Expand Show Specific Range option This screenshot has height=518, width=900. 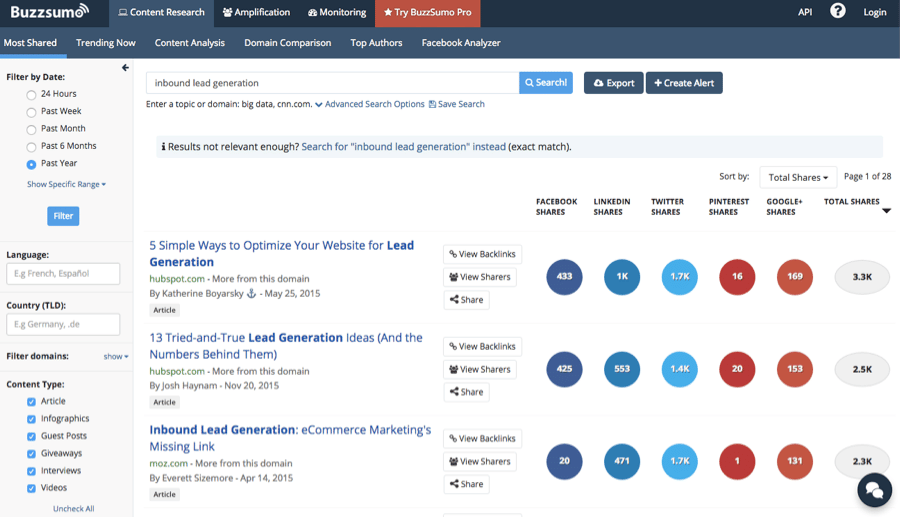(66, 184)
